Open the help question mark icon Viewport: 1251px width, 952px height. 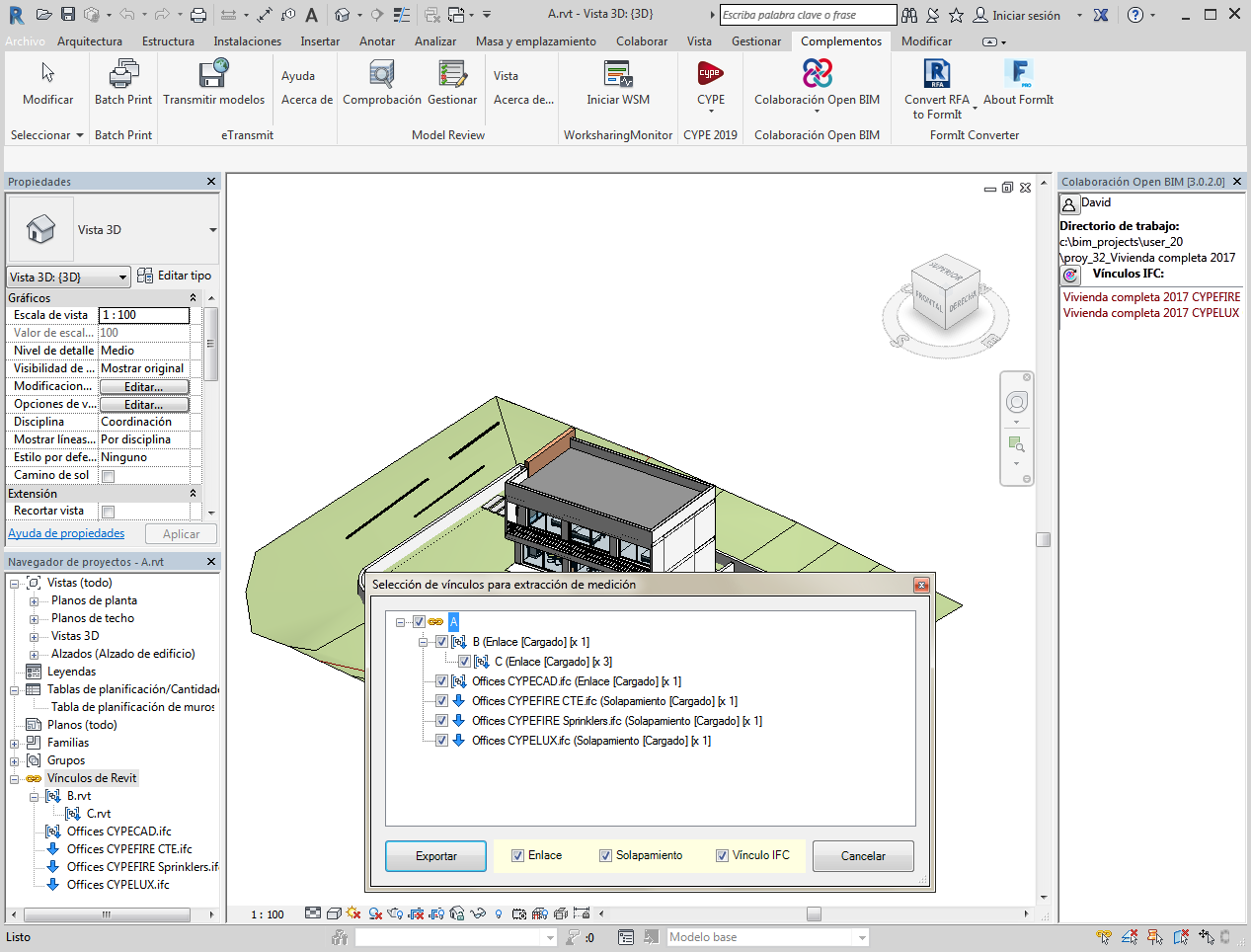pos(1135,15)
